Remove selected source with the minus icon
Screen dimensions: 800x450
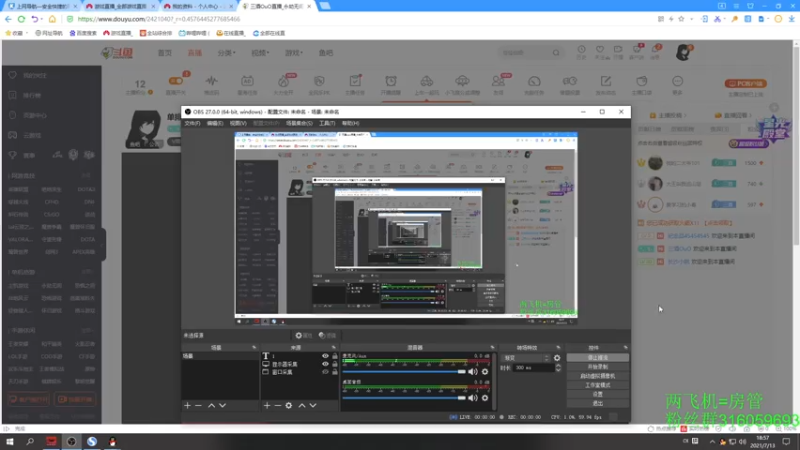[x=278, y=406]
